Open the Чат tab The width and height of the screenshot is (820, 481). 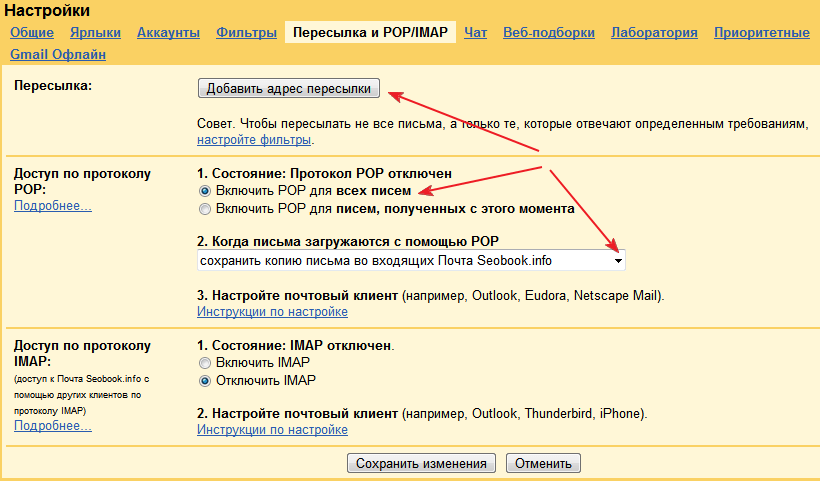coord(475,32)
